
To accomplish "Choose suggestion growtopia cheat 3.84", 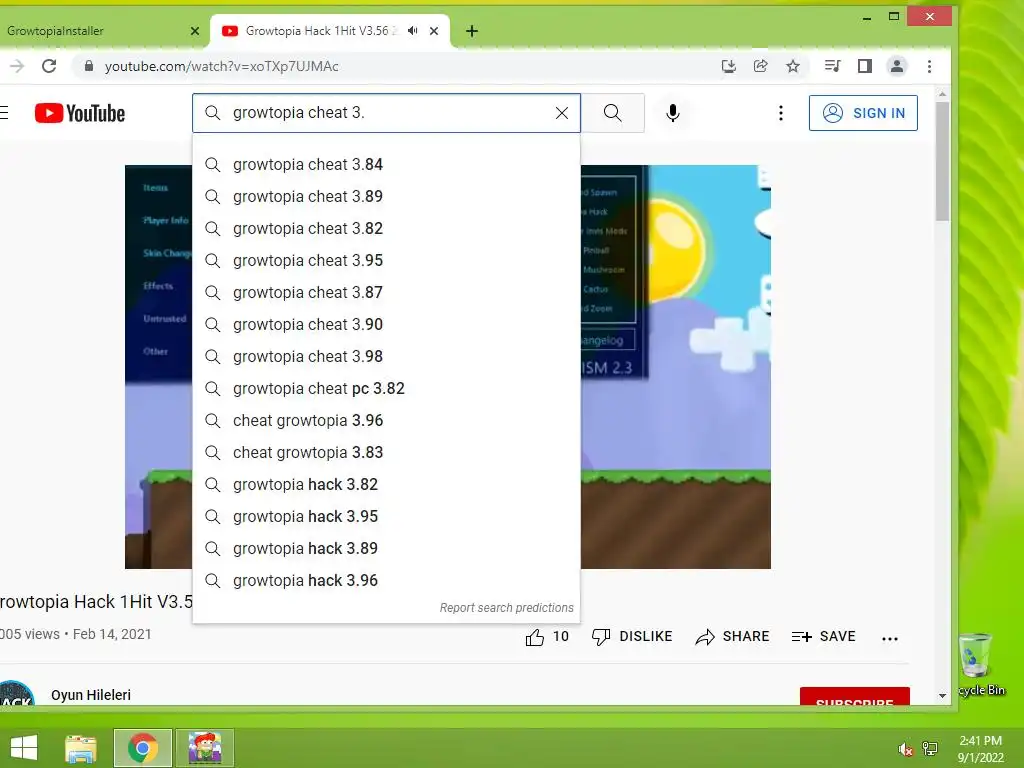I will pos(386,165).
